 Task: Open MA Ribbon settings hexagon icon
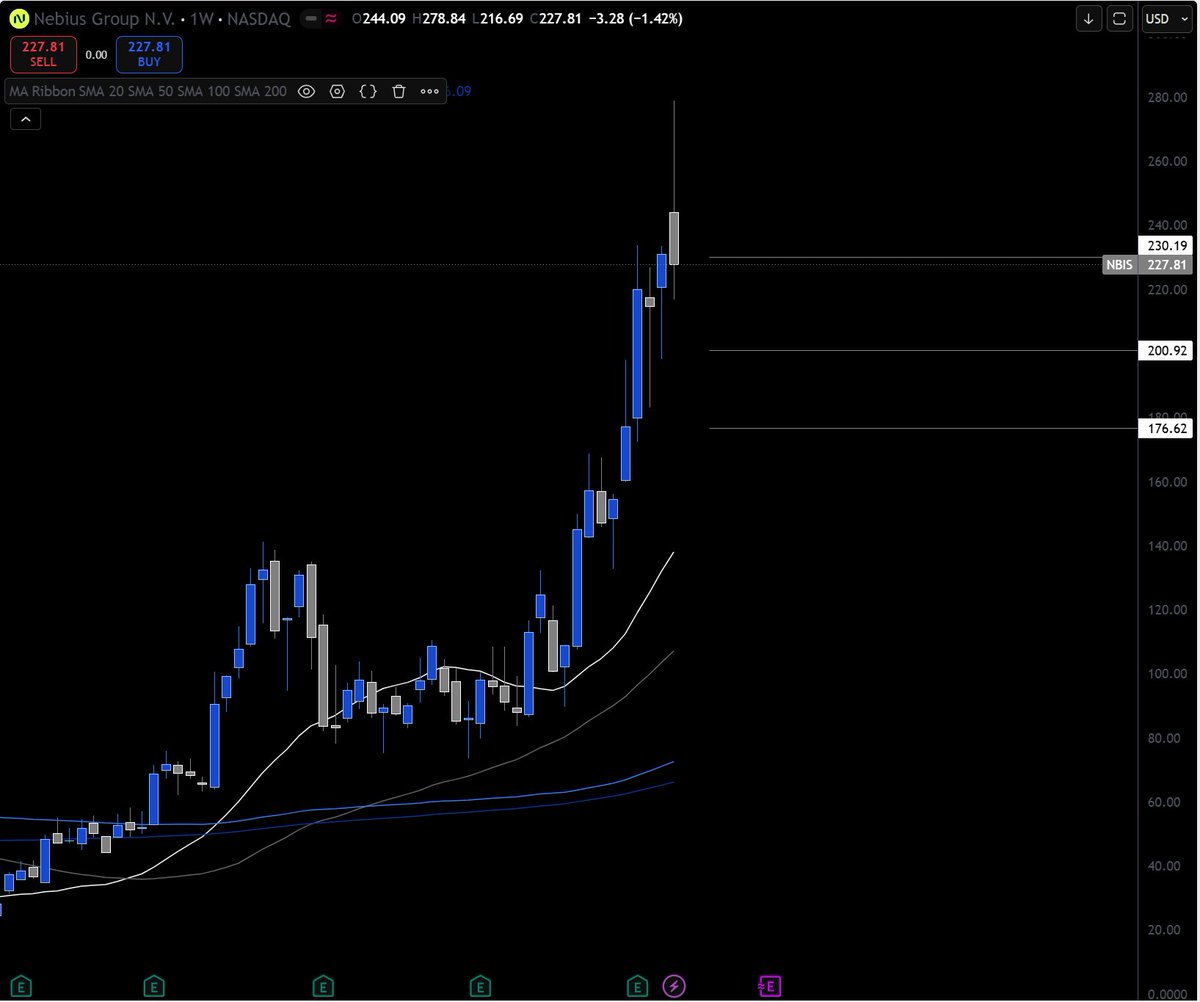[337, 91]
